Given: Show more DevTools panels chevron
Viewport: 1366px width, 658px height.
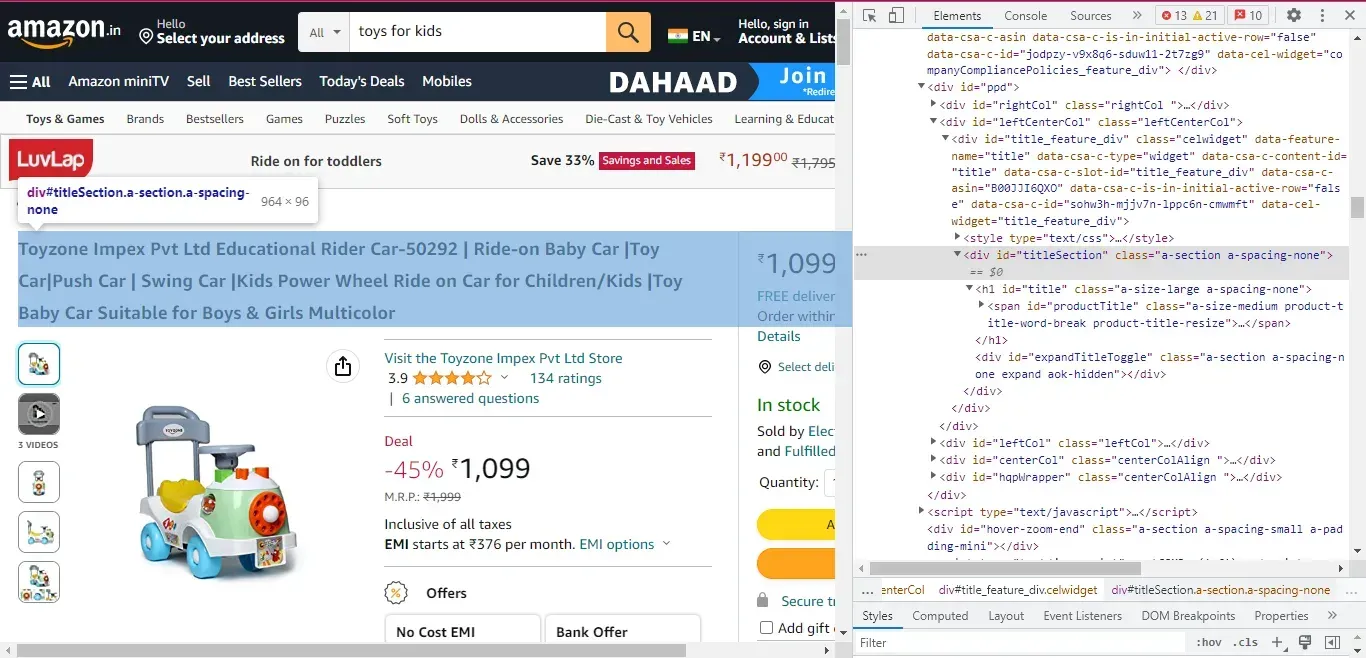Looking at the screenshot, I should 1137,15.
